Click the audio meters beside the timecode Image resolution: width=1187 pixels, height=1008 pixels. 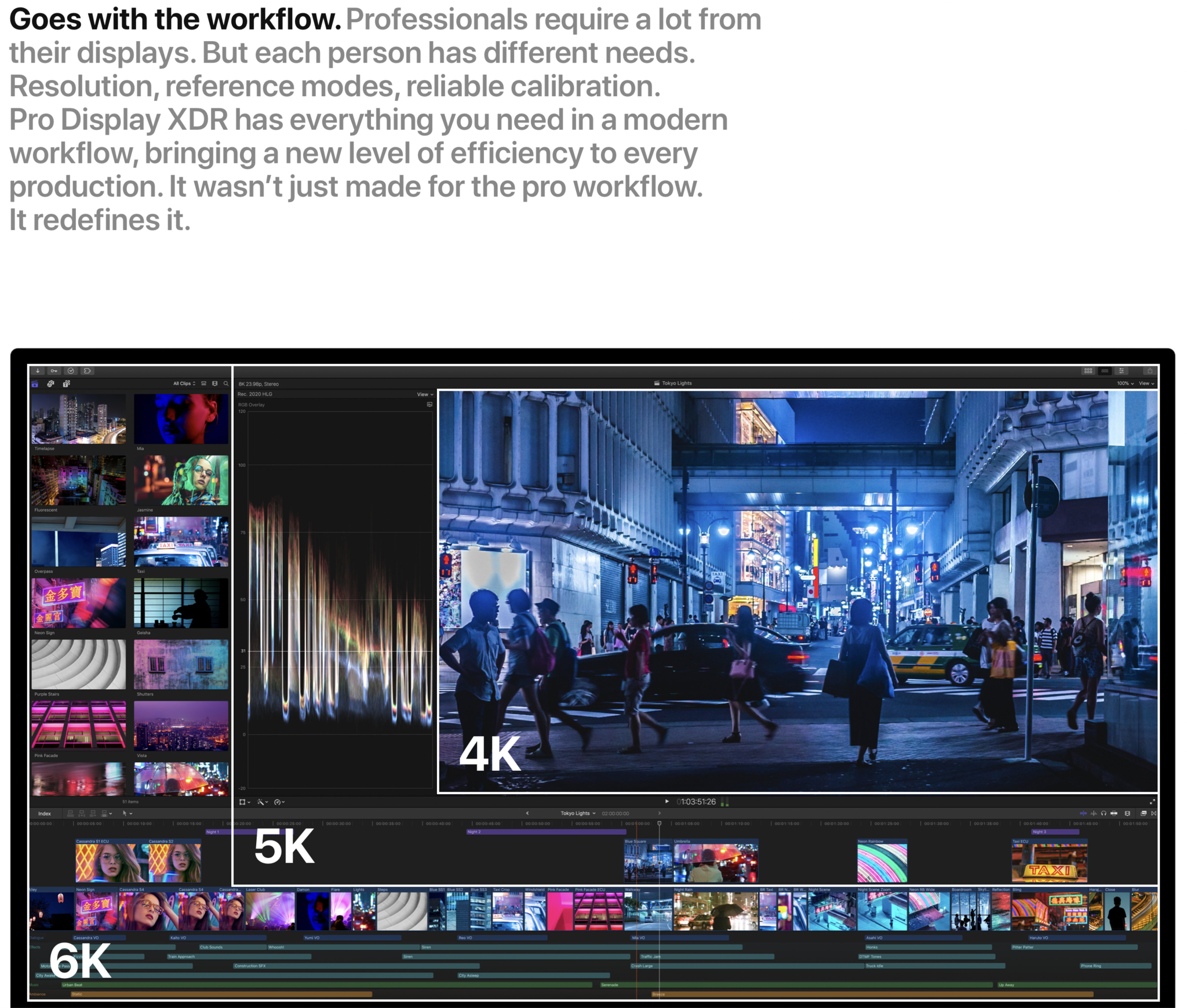tap(725, 802)
